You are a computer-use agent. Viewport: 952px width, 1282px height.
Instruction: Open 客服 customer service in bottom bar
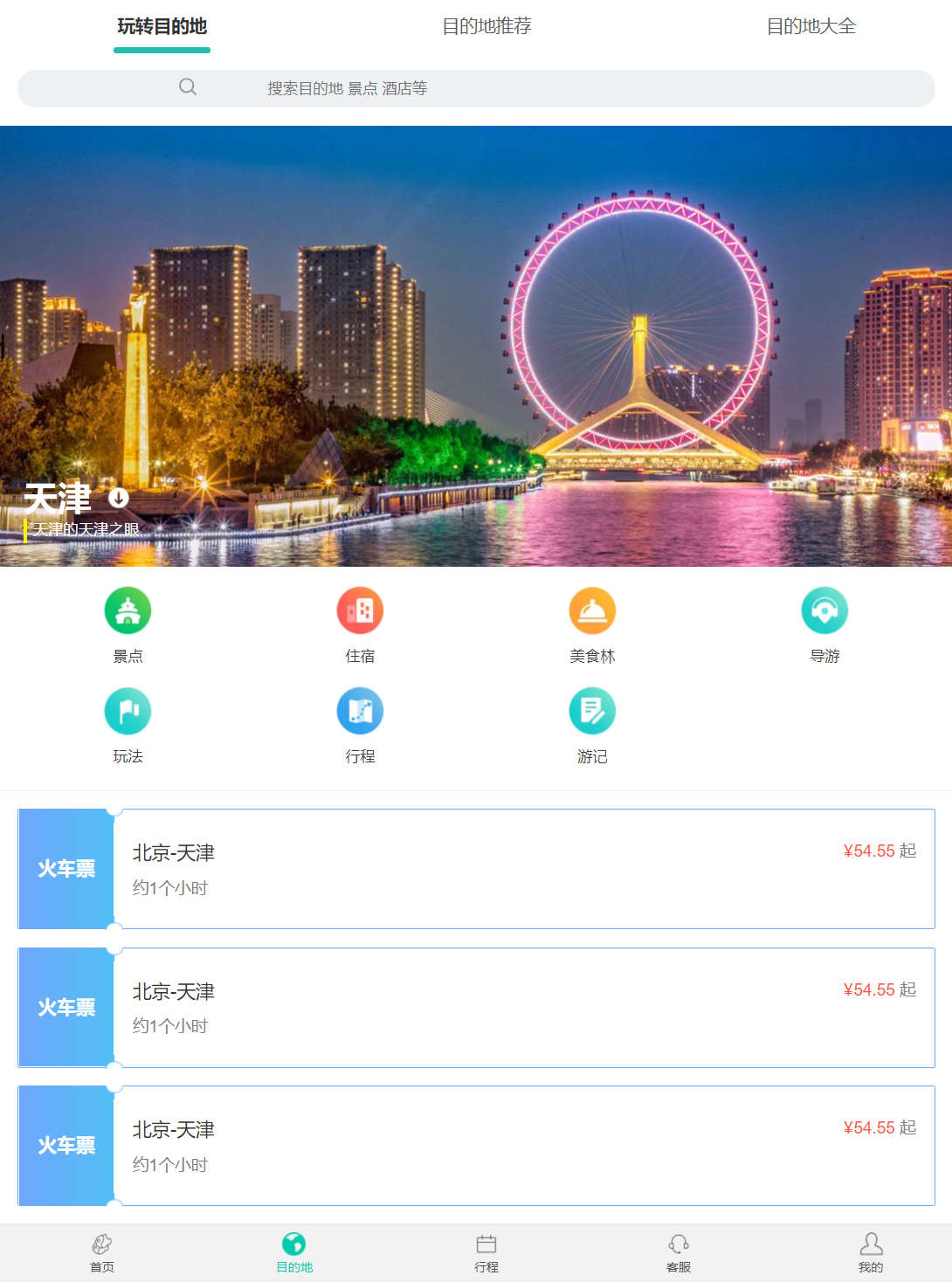pos(679,1252)
